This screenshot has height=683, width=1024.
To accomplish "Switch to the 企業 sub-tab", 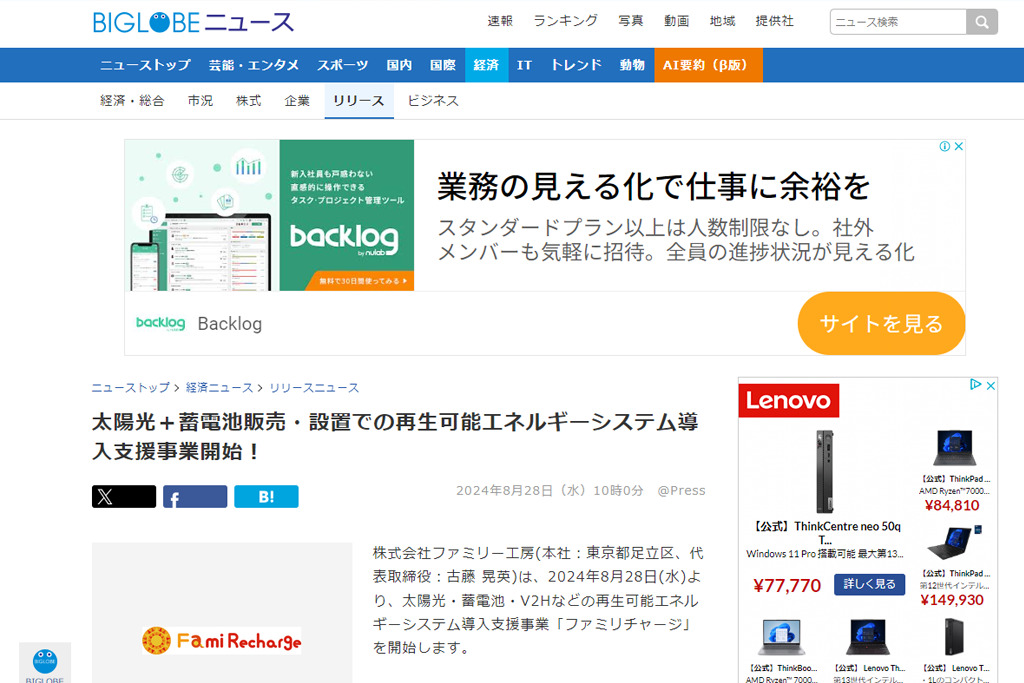I will coord(297,101).
